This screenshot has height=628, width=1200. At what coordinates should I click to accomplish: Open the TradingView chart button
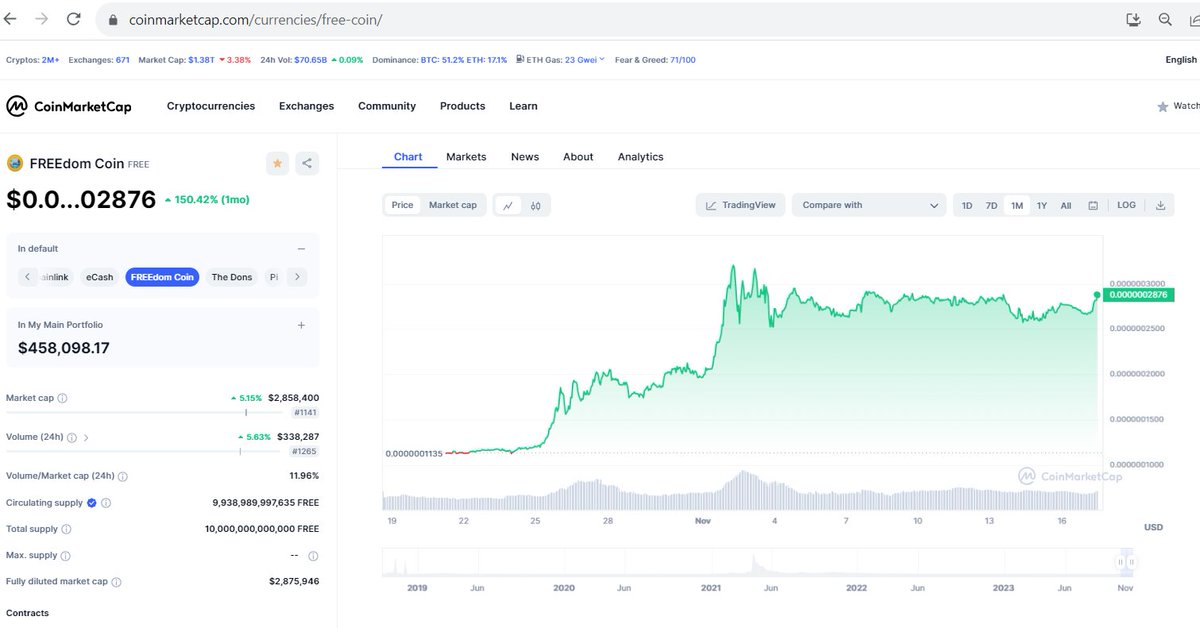tap(741, 205)
